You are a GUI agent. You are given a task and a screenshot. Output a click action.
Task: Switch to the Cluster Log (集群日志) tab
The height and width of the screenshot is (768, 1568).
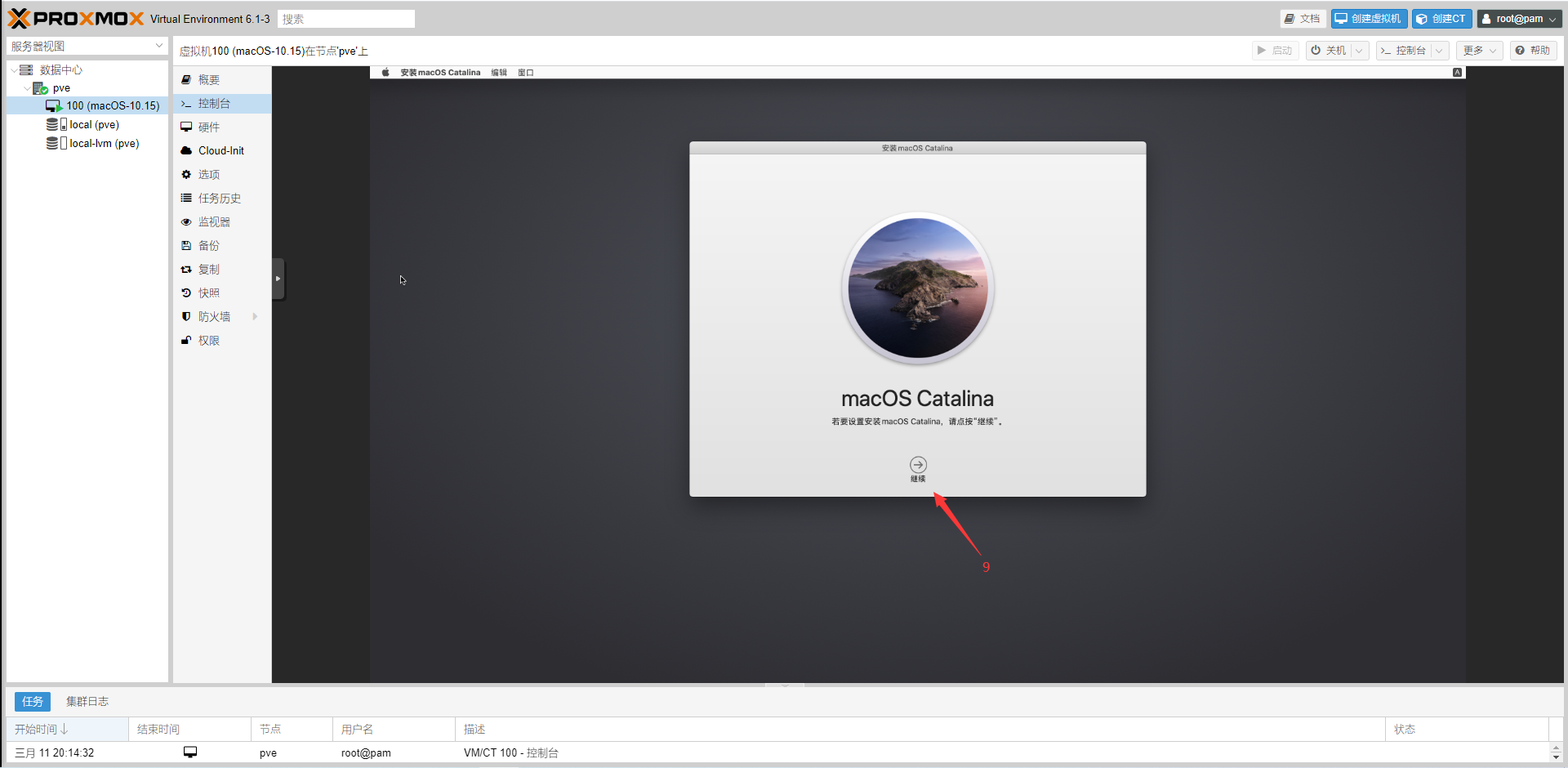tap(87, 702)
